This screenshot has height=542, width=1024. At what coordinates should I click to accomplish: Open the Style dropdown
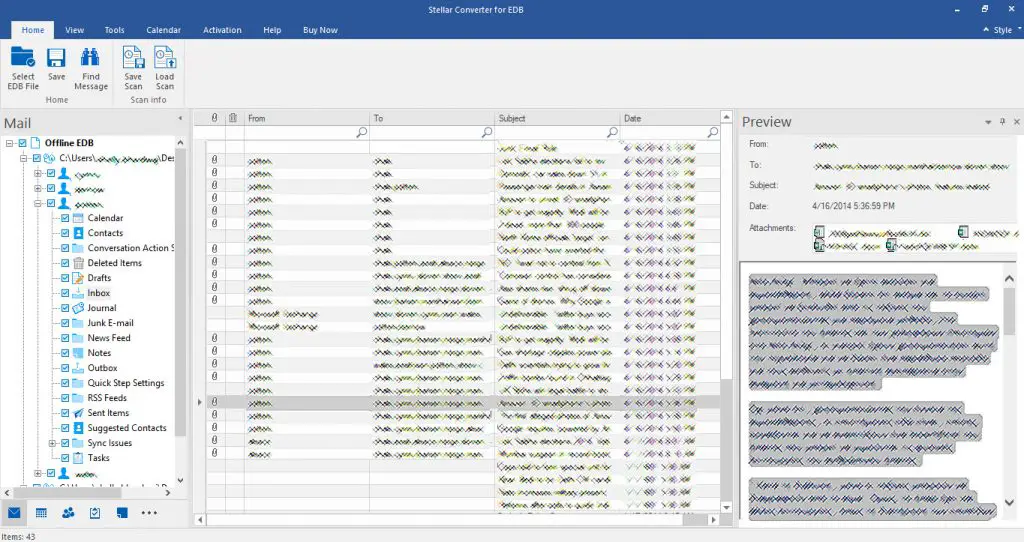[1002, 30]
